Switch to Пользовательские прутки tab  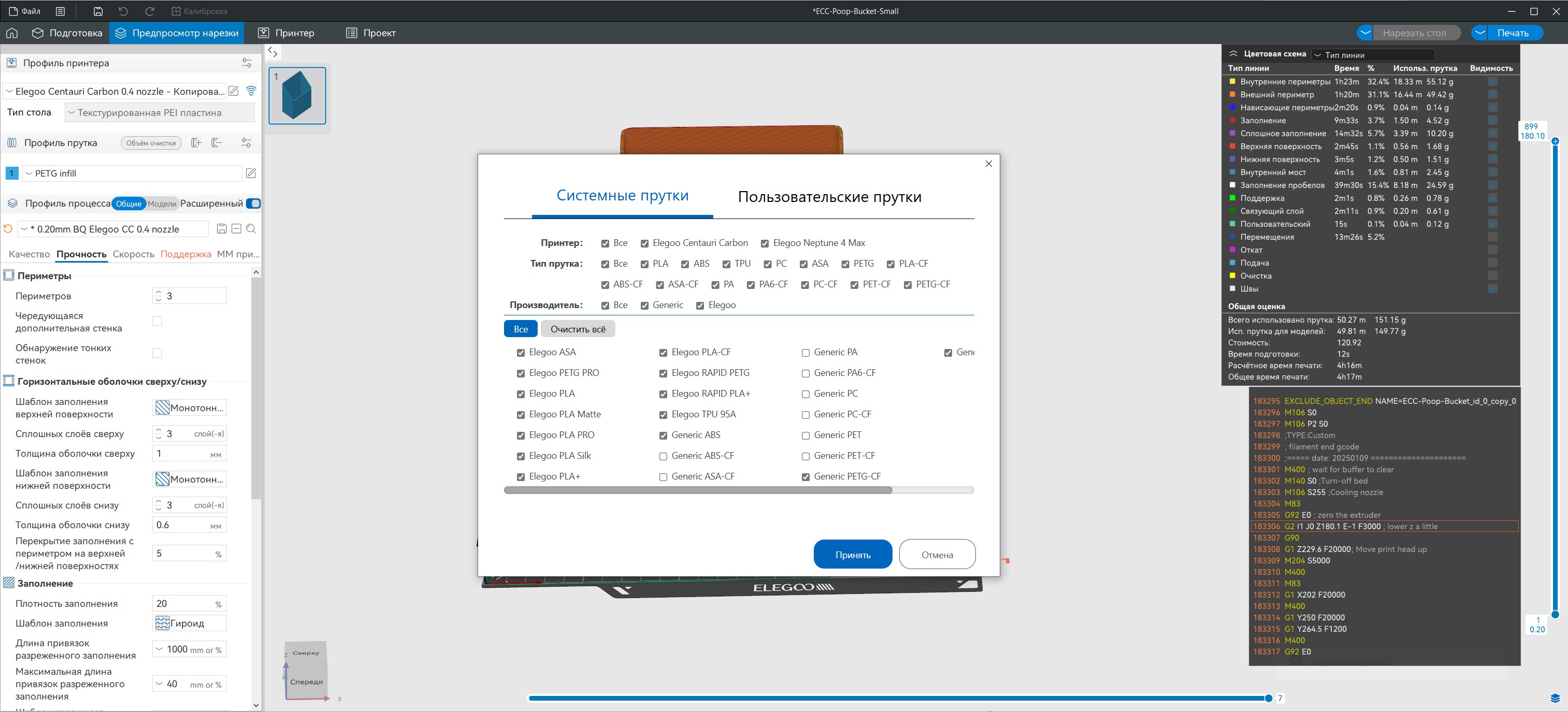tap(829, 197)
